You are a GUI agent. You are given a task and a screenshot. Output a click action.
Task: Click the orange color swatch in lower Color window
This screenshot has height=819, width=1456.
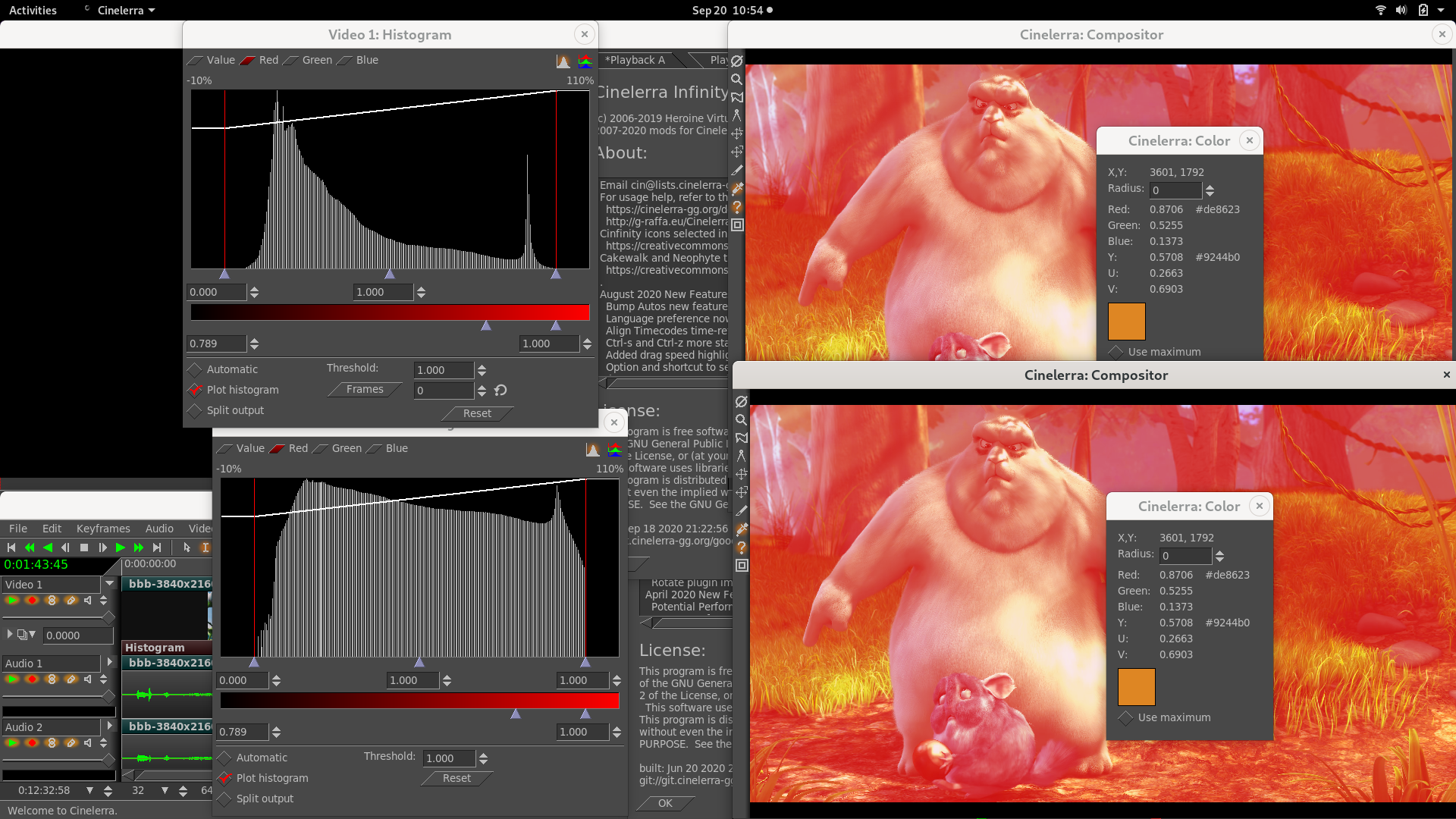(x=1136, y=687)
